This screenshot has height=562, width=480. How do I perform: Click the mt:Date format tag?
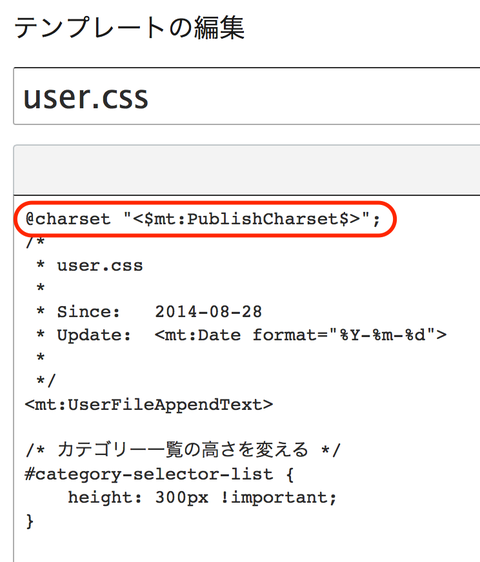pos(301,335)
